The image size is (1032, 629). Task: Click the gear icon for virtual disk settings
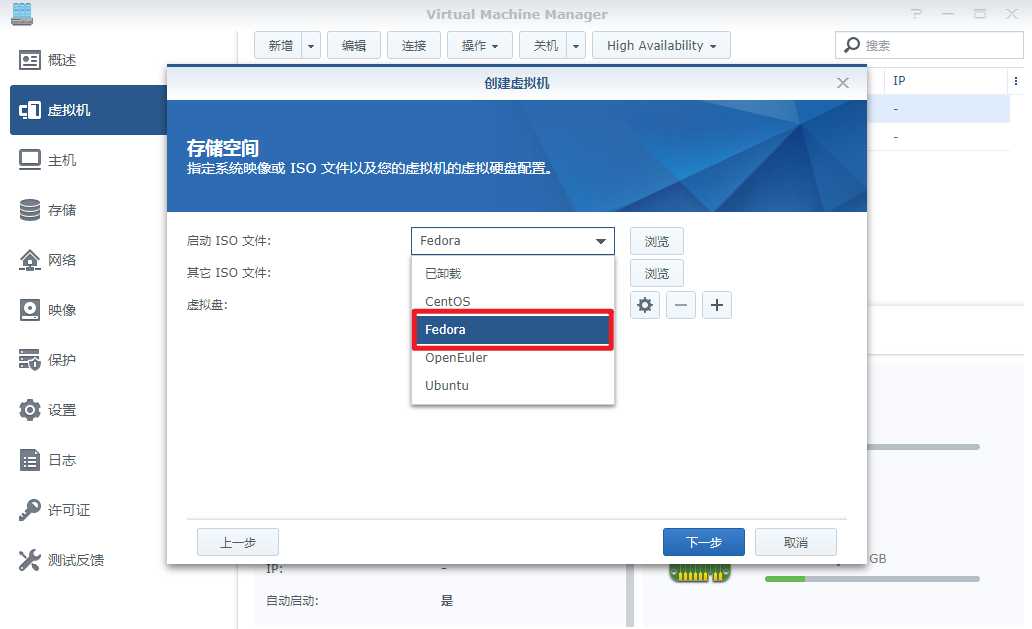[x=645, y=305]
